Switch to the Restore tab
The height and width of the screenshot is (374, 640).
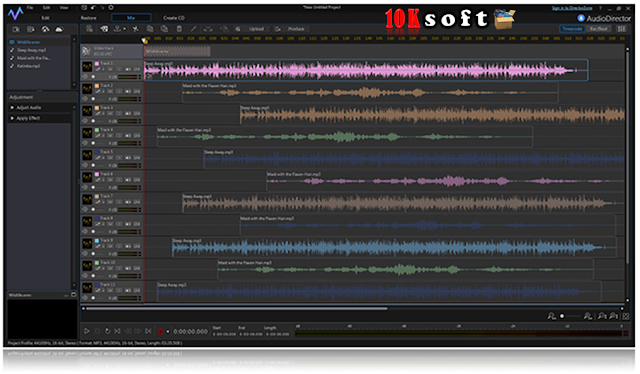click(89, 18)
